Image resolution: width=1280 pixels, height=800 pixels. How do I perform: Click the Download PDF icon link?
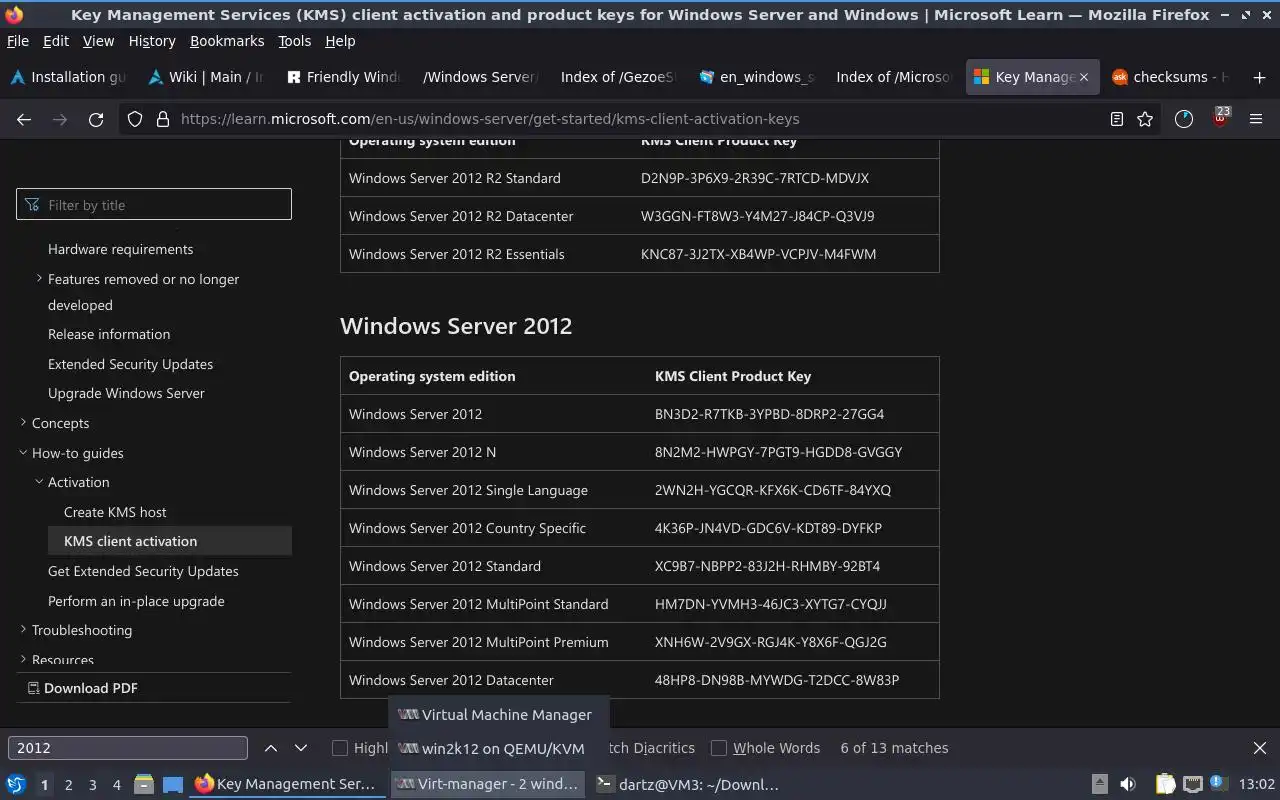[x=82, y=688]
